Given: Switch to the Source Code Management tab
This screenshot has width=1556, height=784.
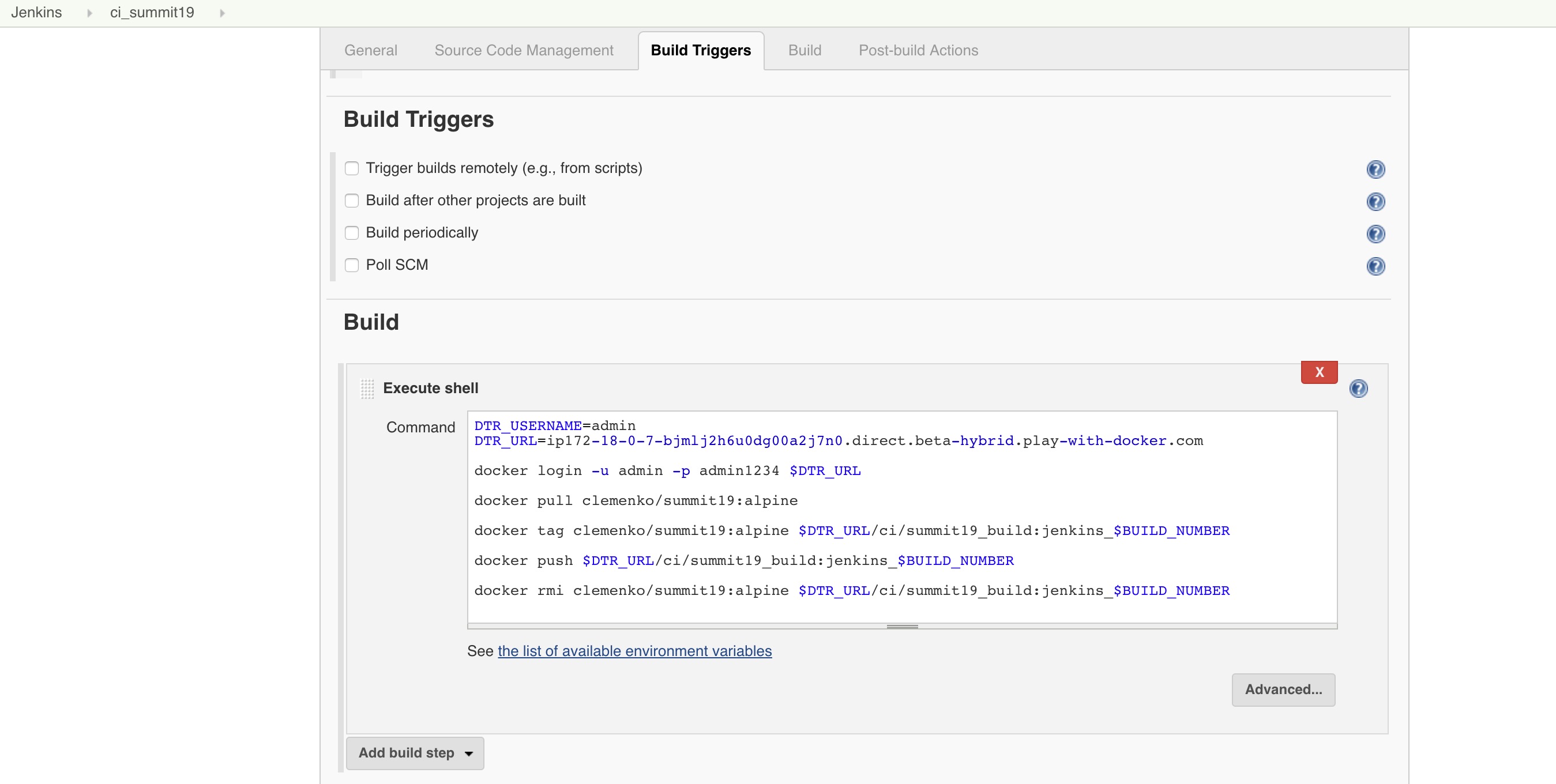Looking at the screenshot, I should coord(524,50).
